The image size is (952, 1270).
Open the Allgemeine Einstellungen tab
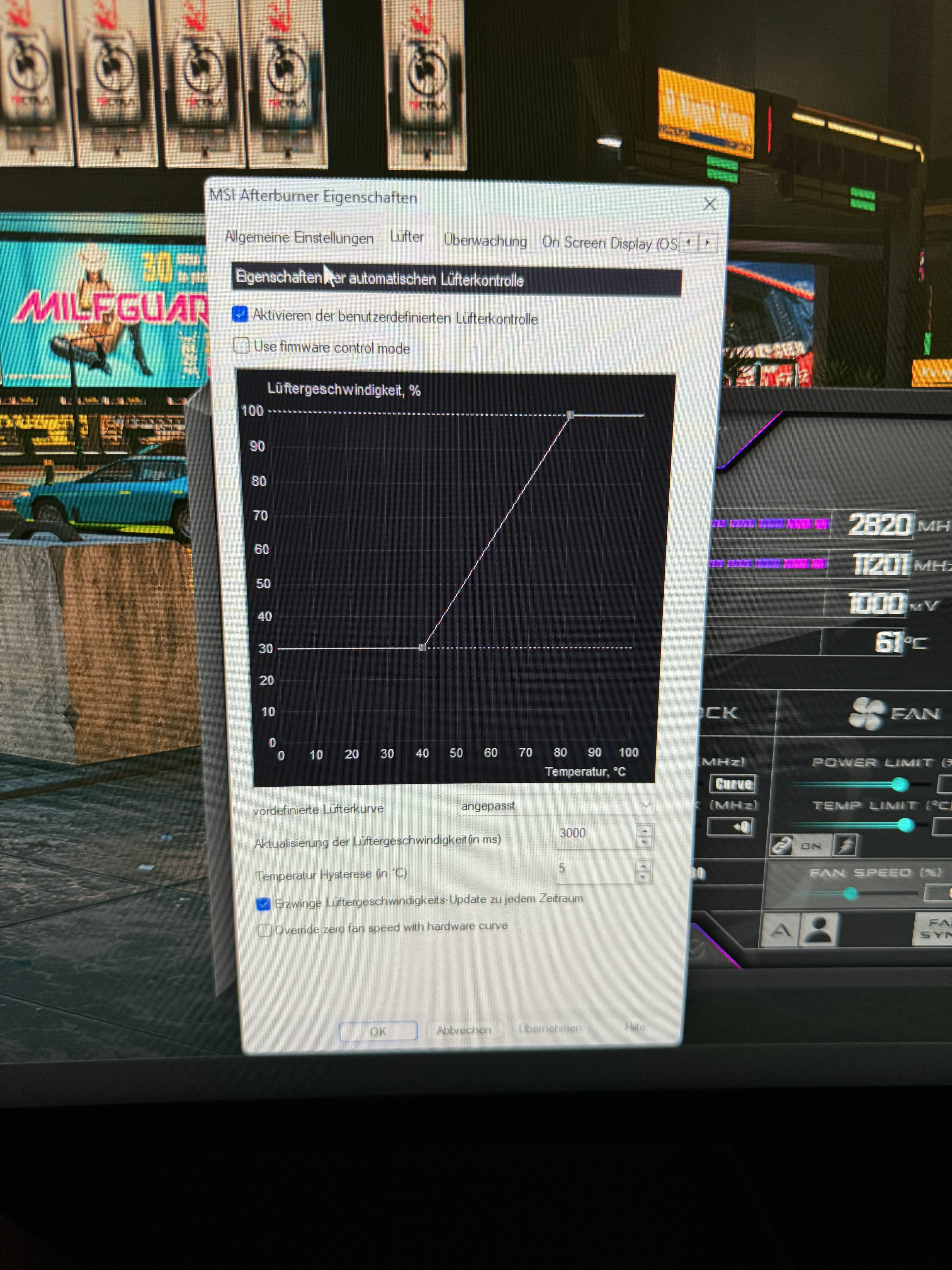pyautogui.click(x=299, y=237)
